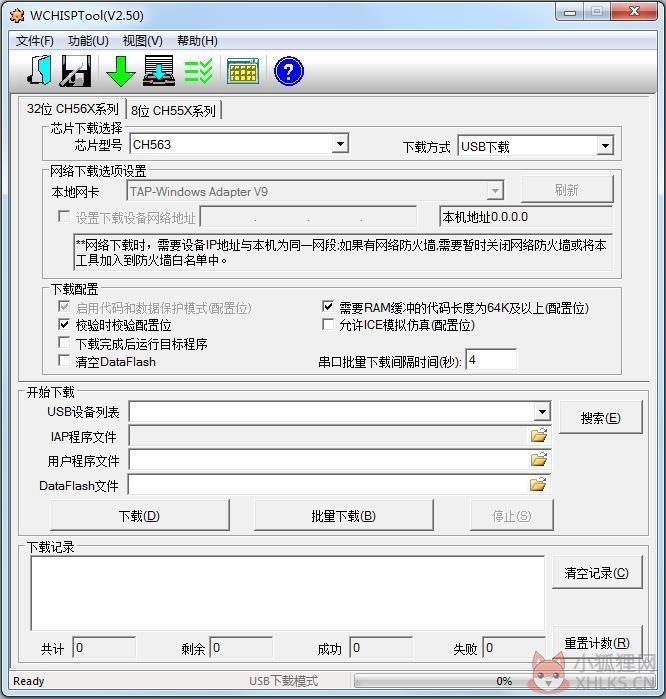Browse for DataFlash文件 with folder icon
The image size is (666, 699).
[539, 484]
